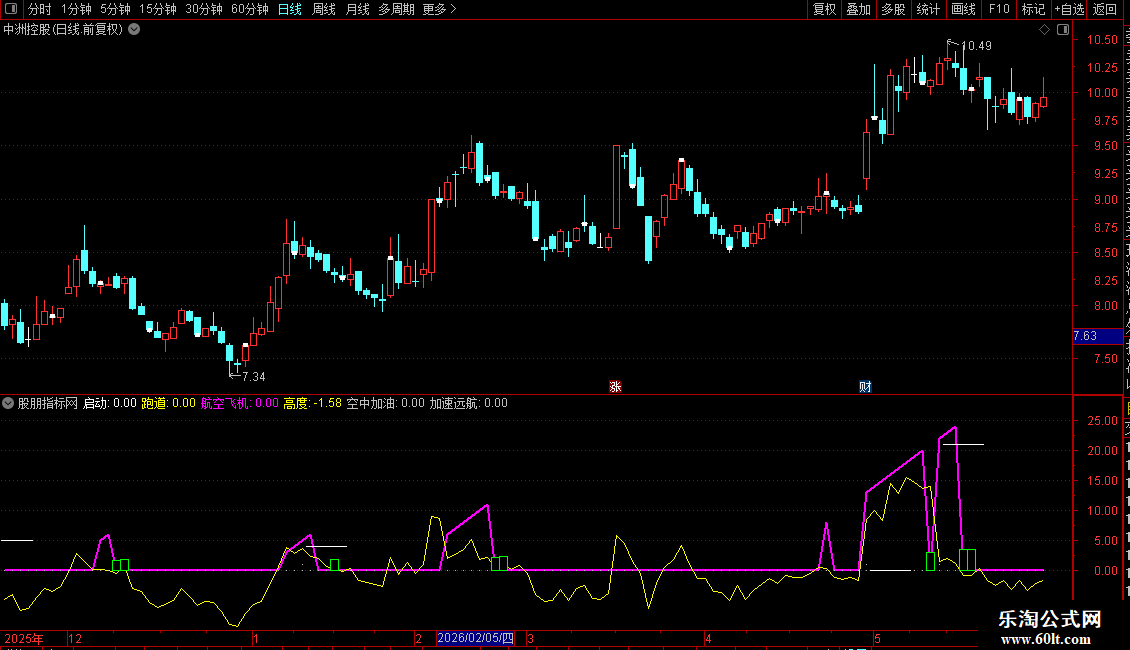Switch to 月线 monthly chart
This screenshot has height=650, width=1130.
pyautogui.click(x=357, y=9)
